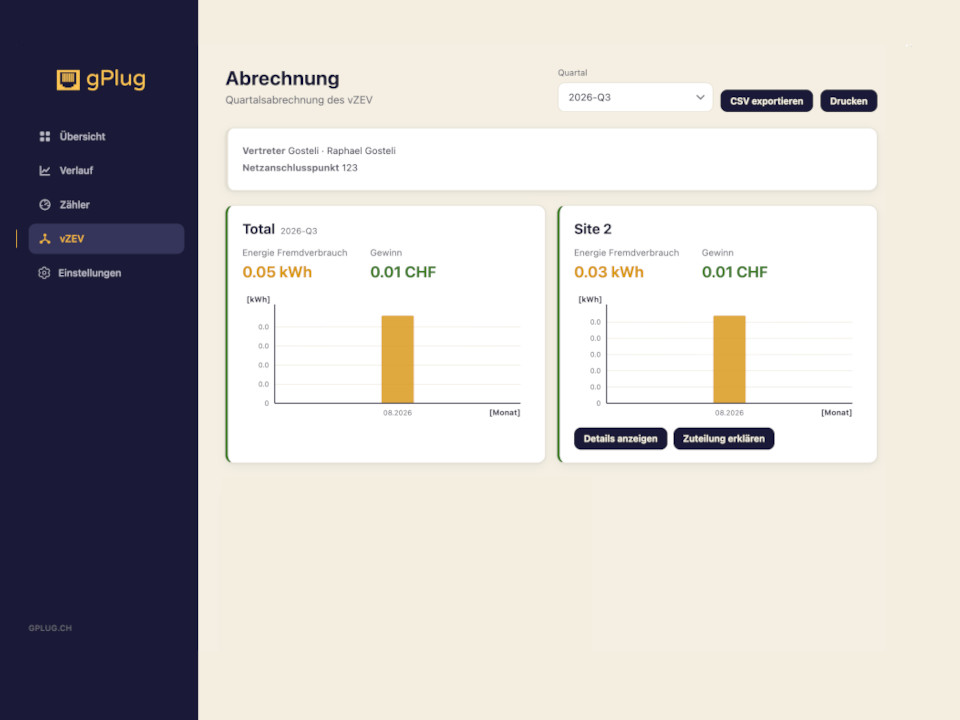The image size is (960, 720).
Task: Open the Zähler section
Action: [106, 205]
